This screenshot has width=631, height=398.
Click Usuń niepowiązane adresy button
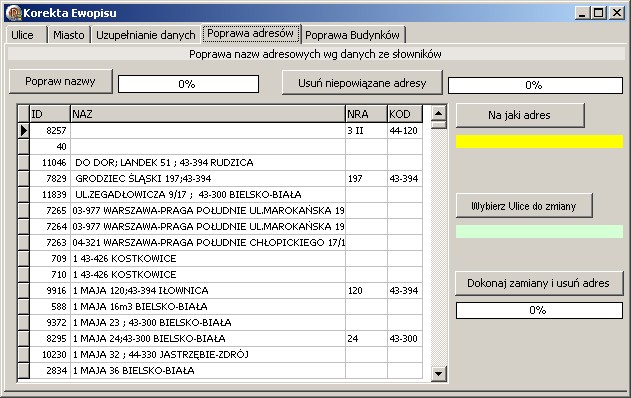point(362,83)
